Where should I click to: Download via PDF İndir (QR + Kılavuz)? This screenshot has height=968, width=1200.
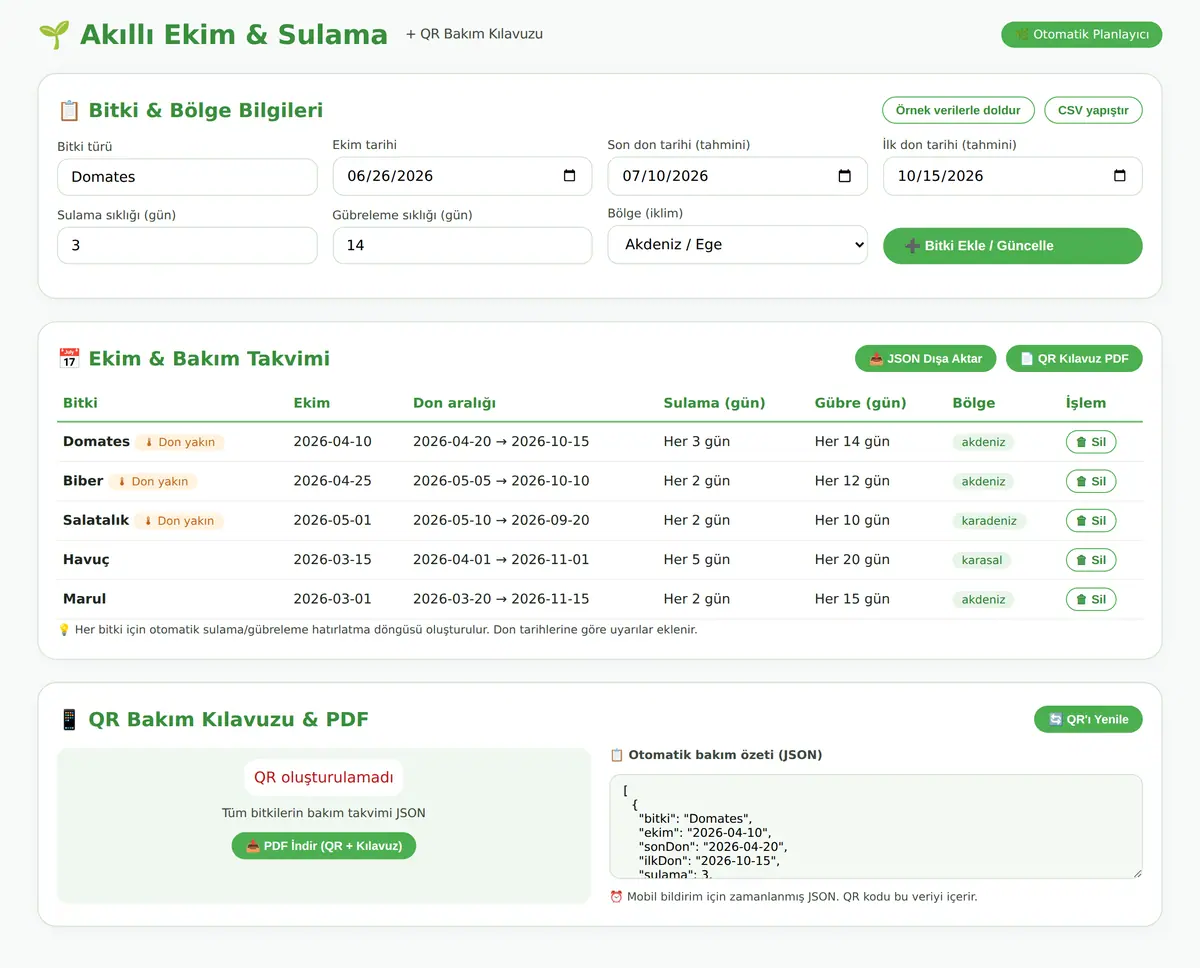(x=324, y=846)
